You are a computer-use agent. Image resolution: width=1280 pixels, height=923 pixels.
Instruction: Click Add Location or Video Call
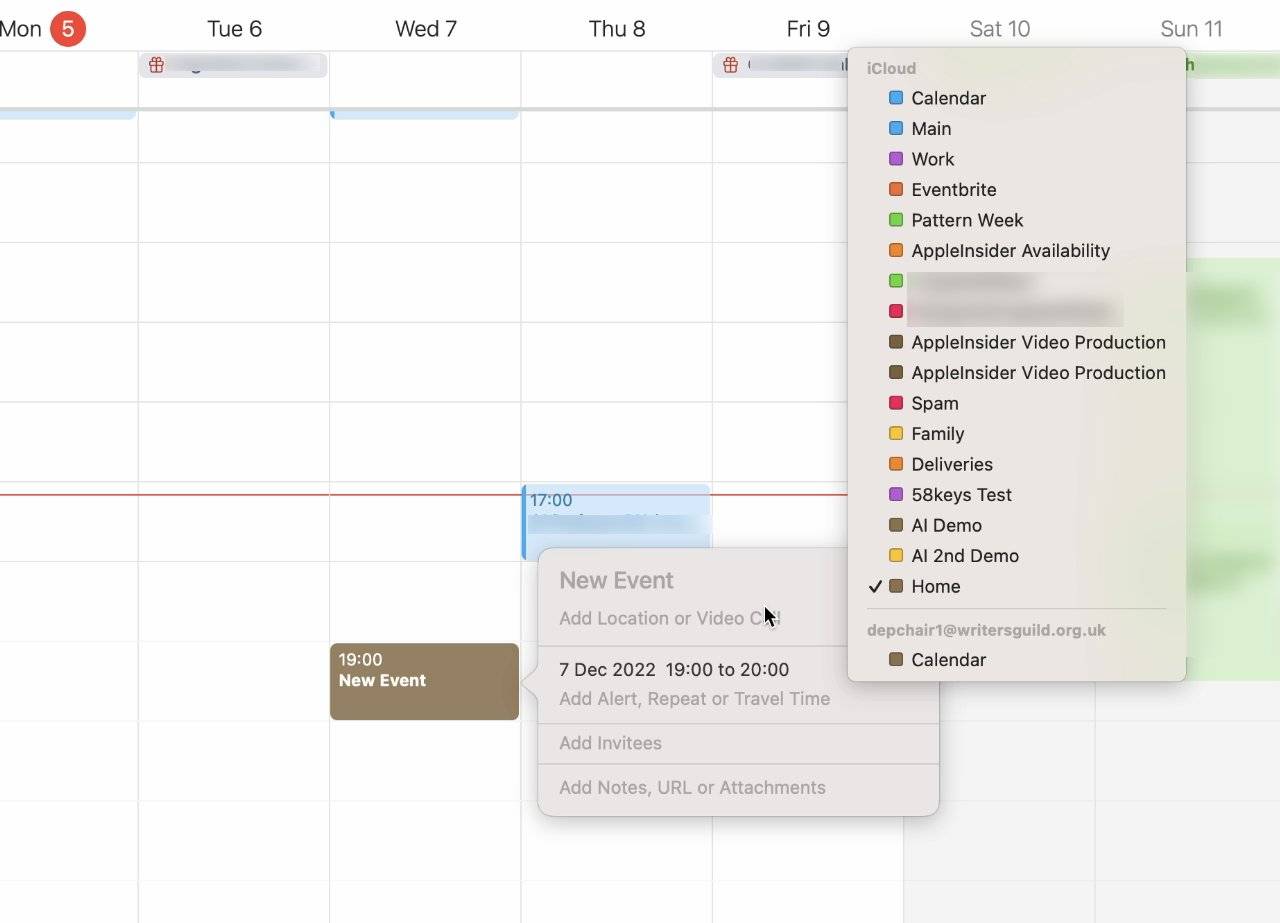click(x=667, y=618)
